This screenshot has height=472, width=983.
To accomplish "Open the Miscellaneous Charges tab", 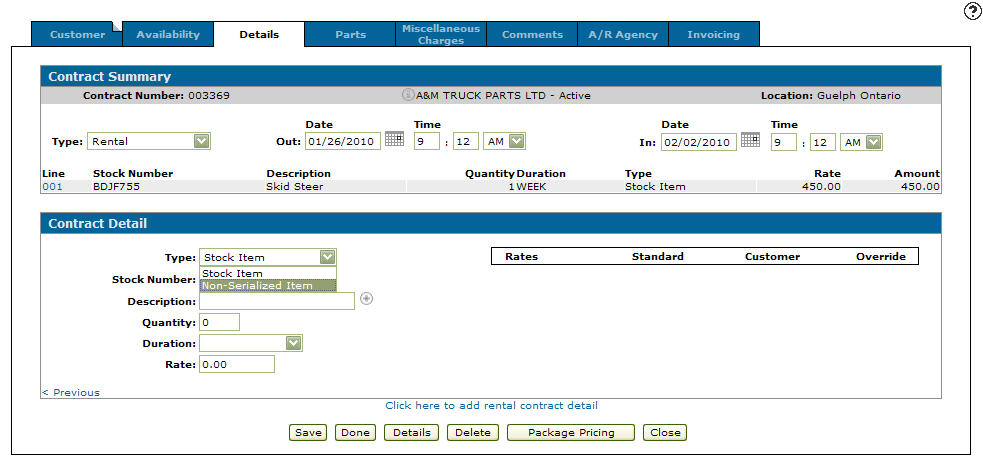I will coord(441,34).
